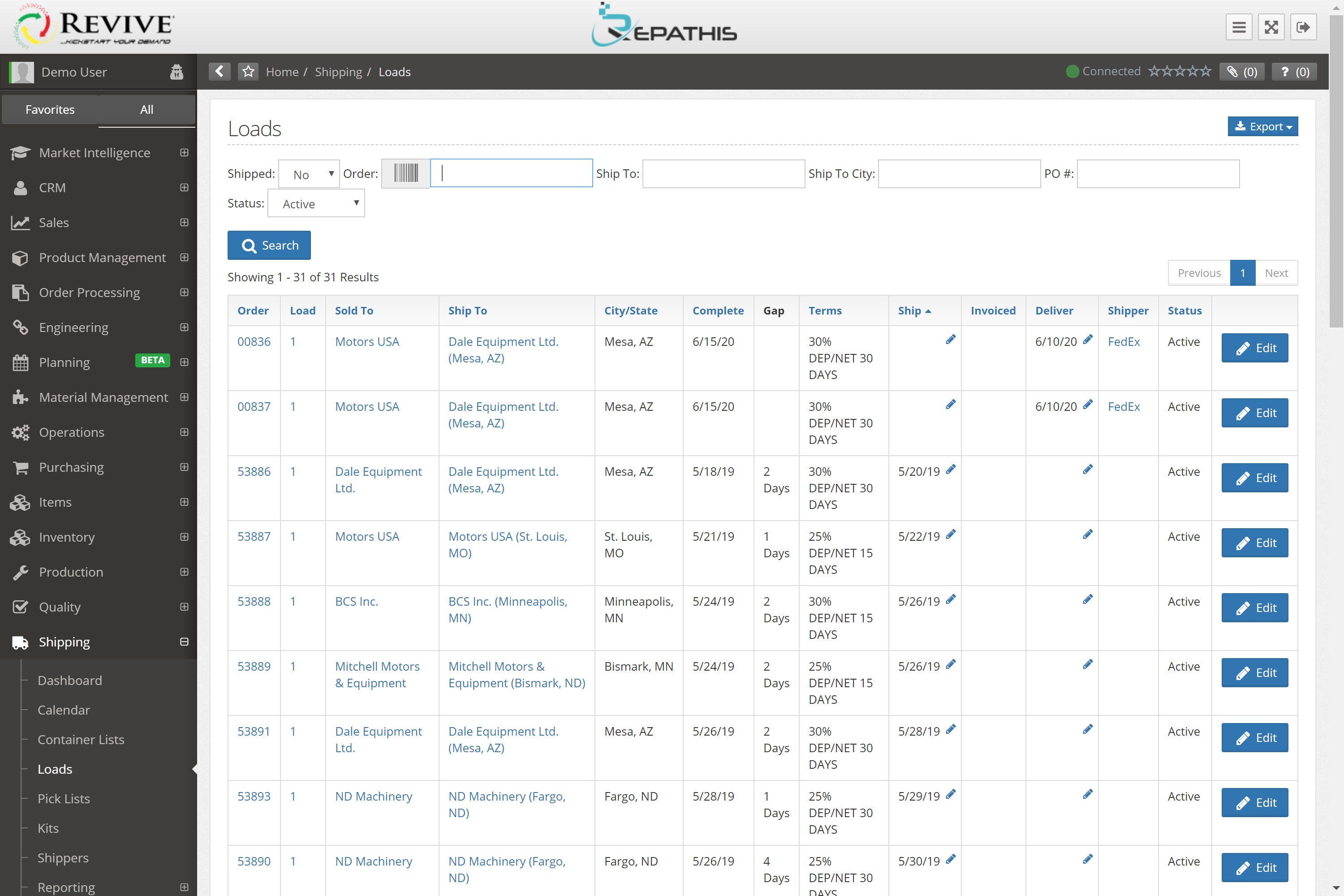Screen dimensions: 1344x896
Task: Open the Export dropdown button
Action: (x=1262, y=126)
